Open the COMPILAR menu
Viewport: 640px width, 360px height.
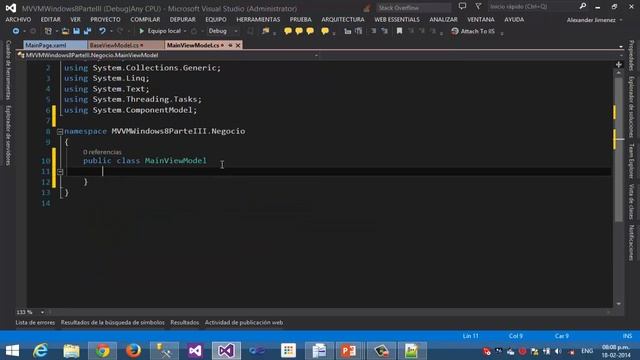145,20
